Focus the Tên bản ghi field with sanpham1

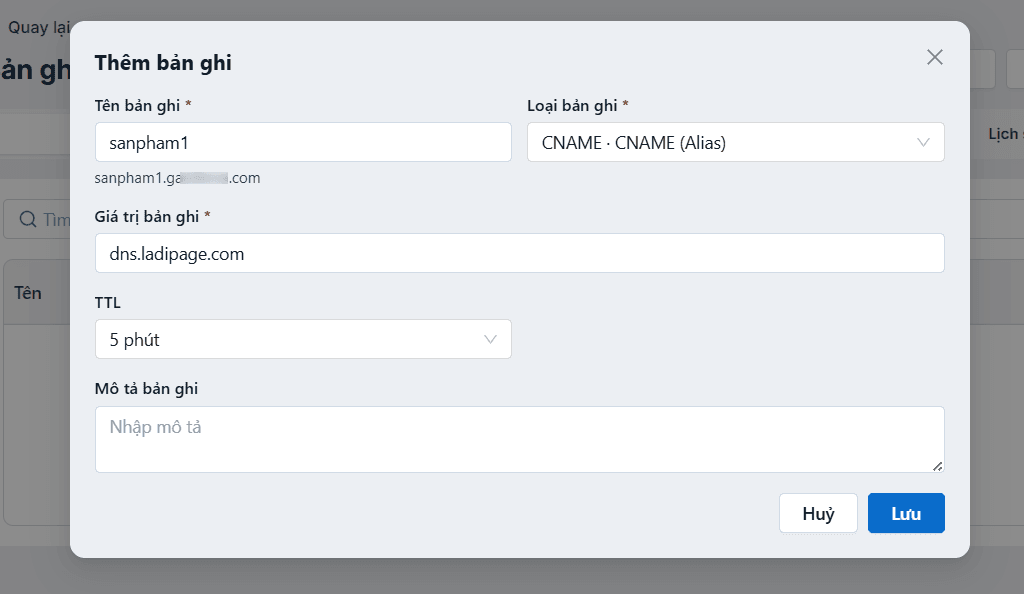(303, 142)
